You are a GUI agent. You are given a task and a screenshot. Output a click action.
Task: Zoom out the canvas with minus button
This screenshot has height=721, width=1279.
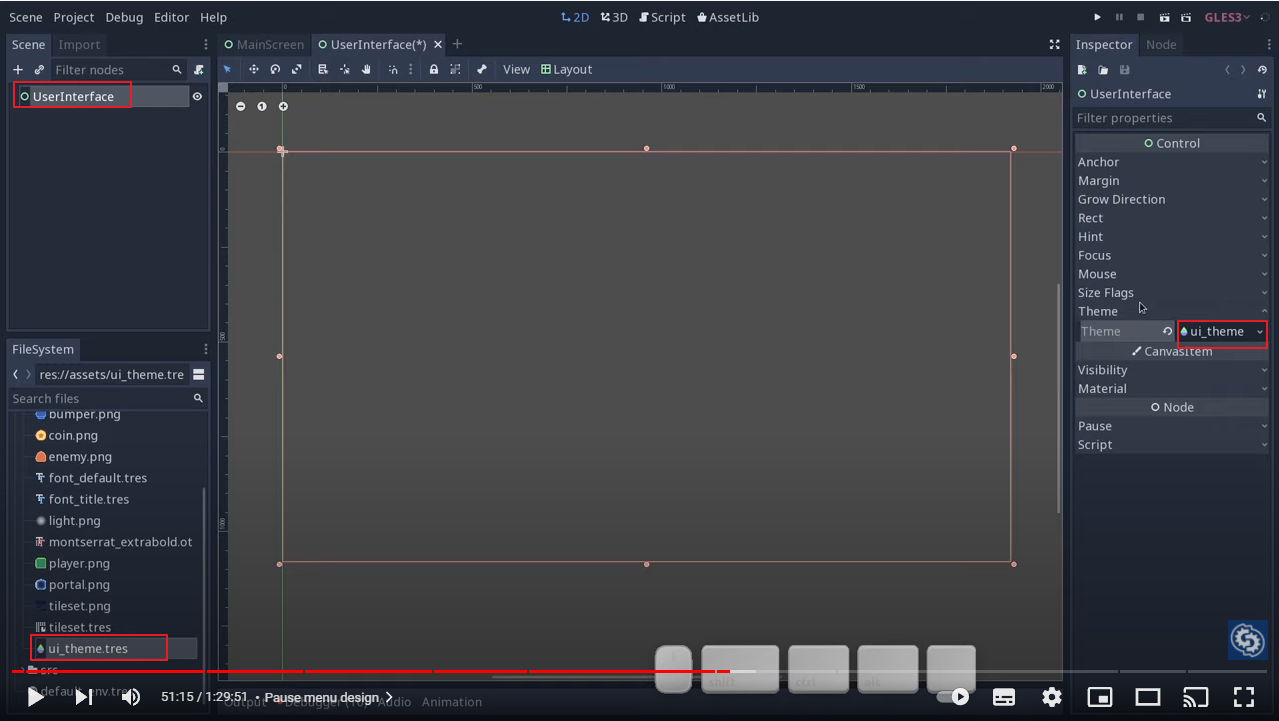[240, 106]
